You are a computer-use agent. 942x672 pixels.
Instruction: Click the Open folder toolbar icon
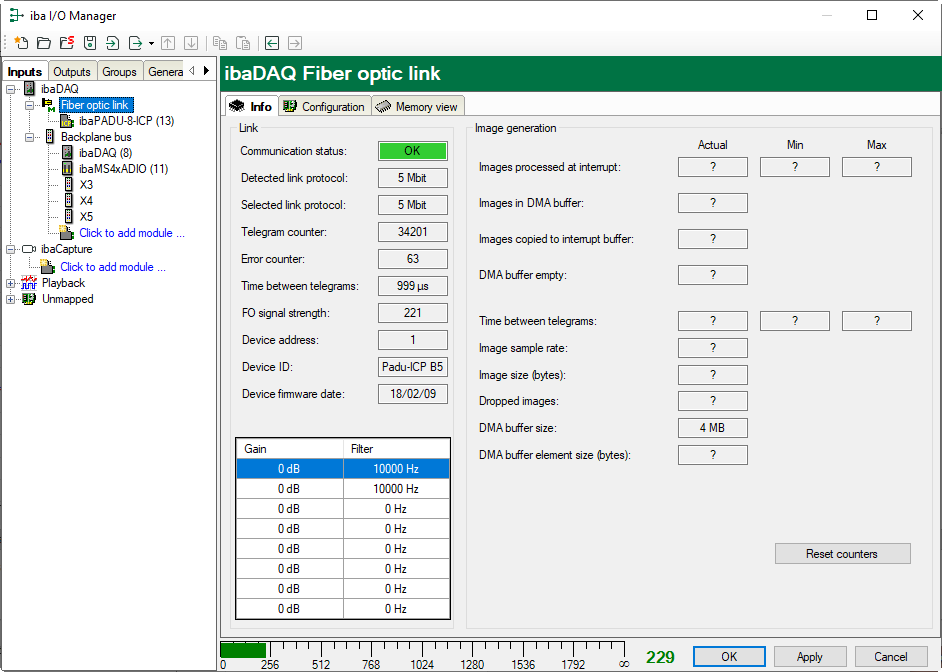[x=44, y=43]
